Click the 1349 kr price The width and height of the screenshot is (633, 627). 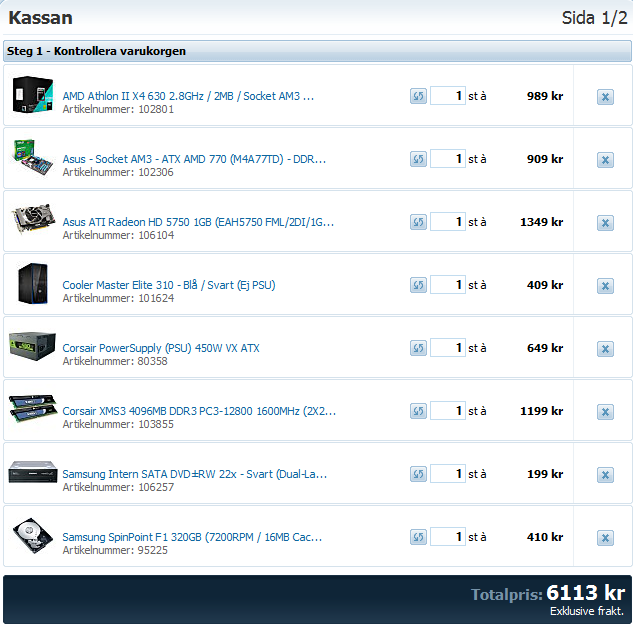coord(542,222)
